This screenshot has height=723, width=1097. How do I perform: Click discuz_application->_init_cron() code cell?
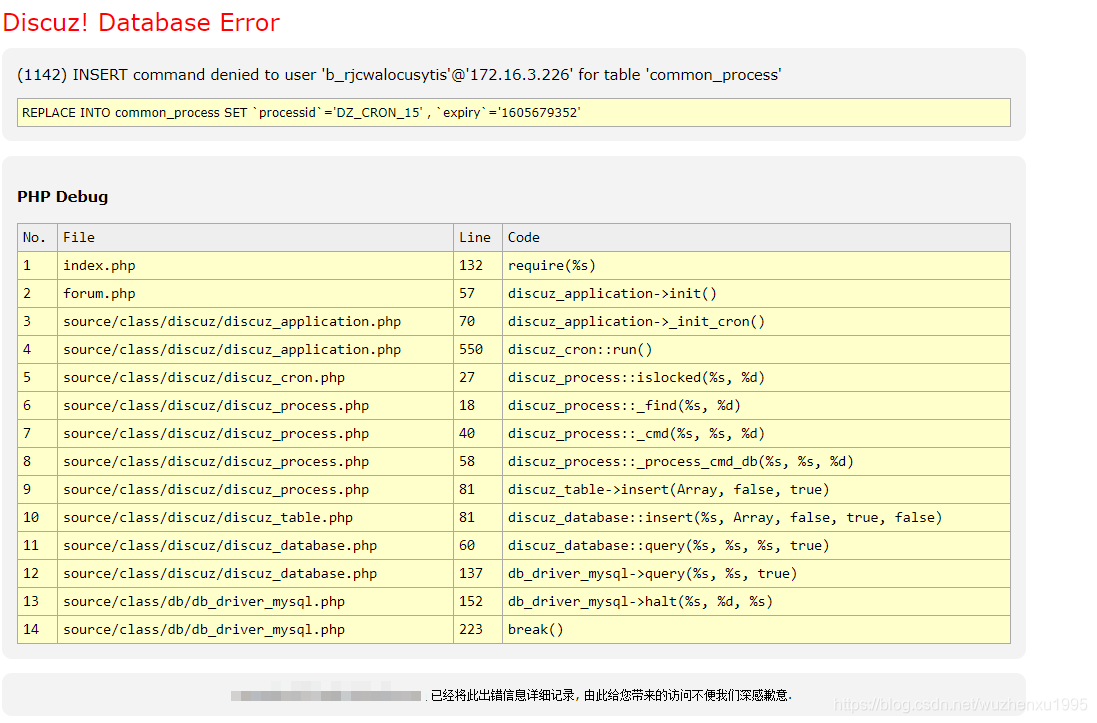coord(756,322)
